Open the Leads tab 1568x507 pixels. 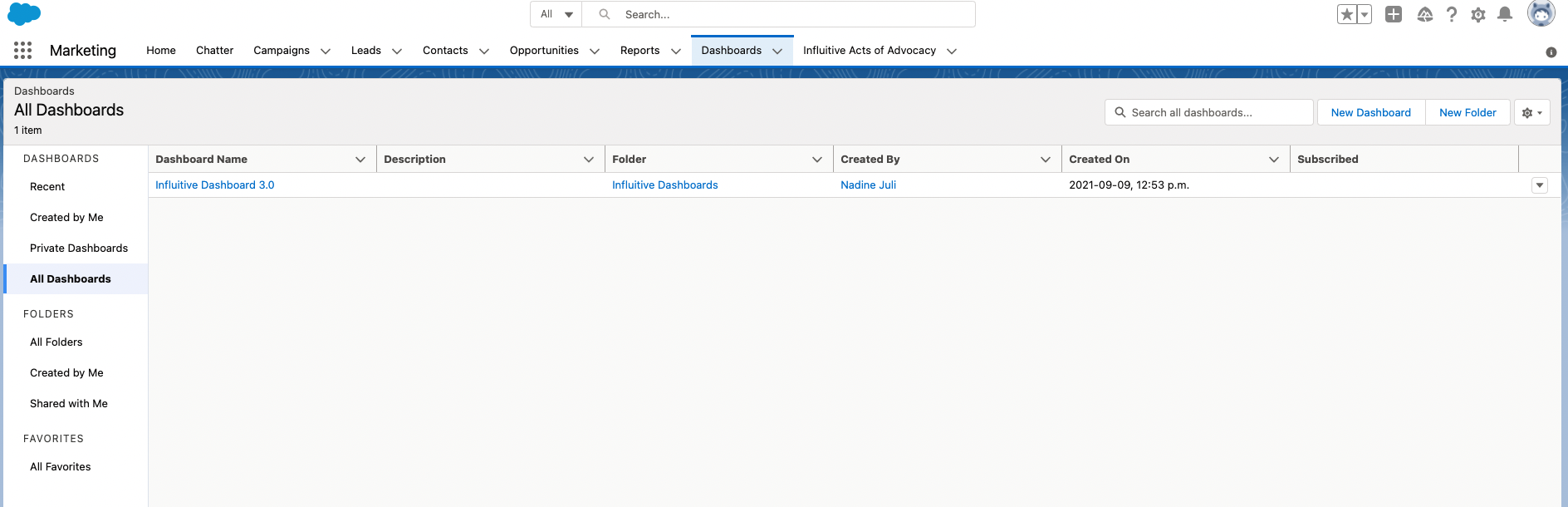click(x=366, y=51)
